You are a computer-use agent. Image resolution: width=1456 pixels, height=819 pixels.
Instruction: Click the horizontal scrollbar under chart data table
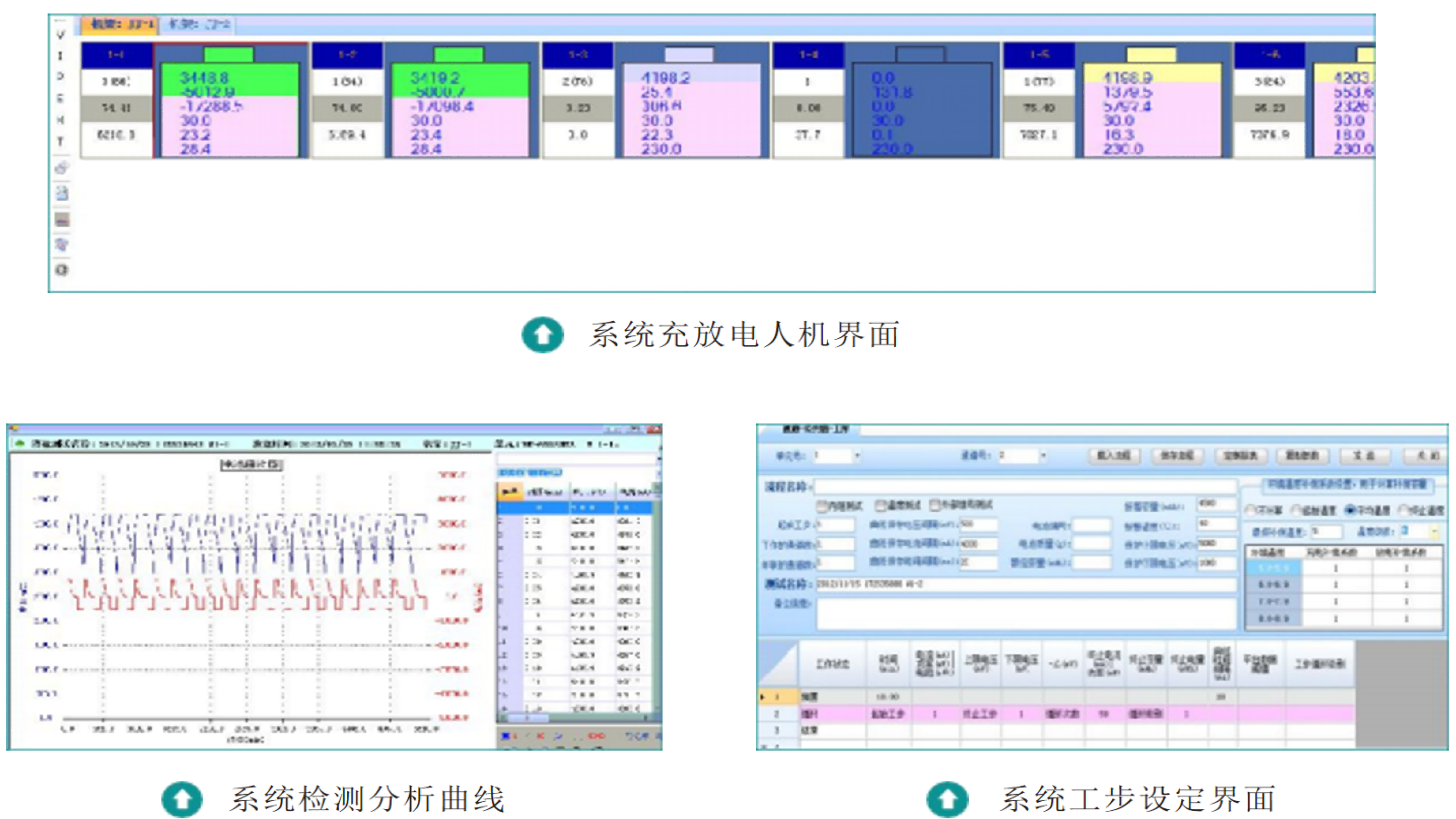(x=575, y=718)
